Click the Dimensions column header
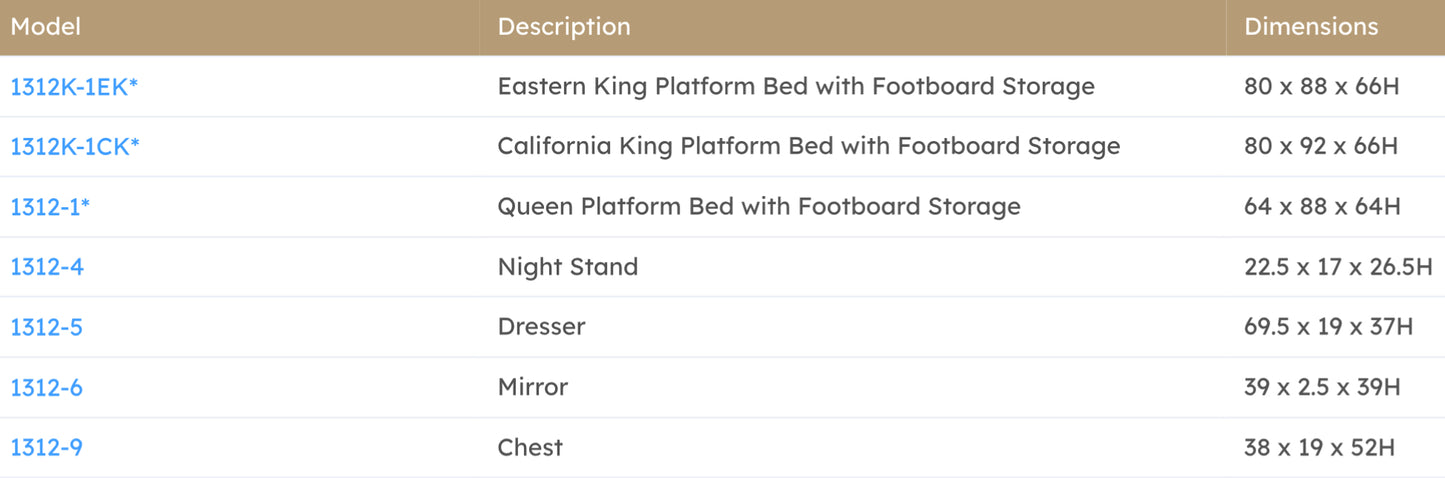The image size is (1445, 478). (x=1311, y=27)
